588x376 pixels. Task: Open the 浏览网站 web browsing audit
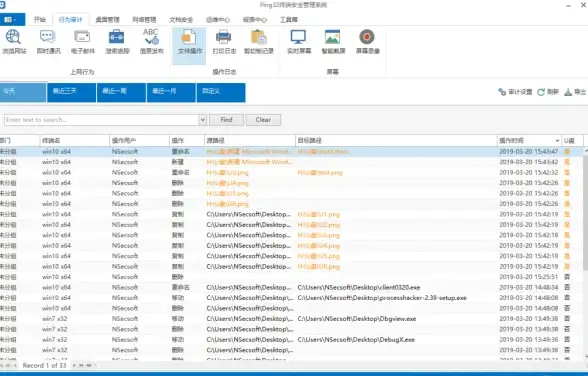(x=14, y=42)
